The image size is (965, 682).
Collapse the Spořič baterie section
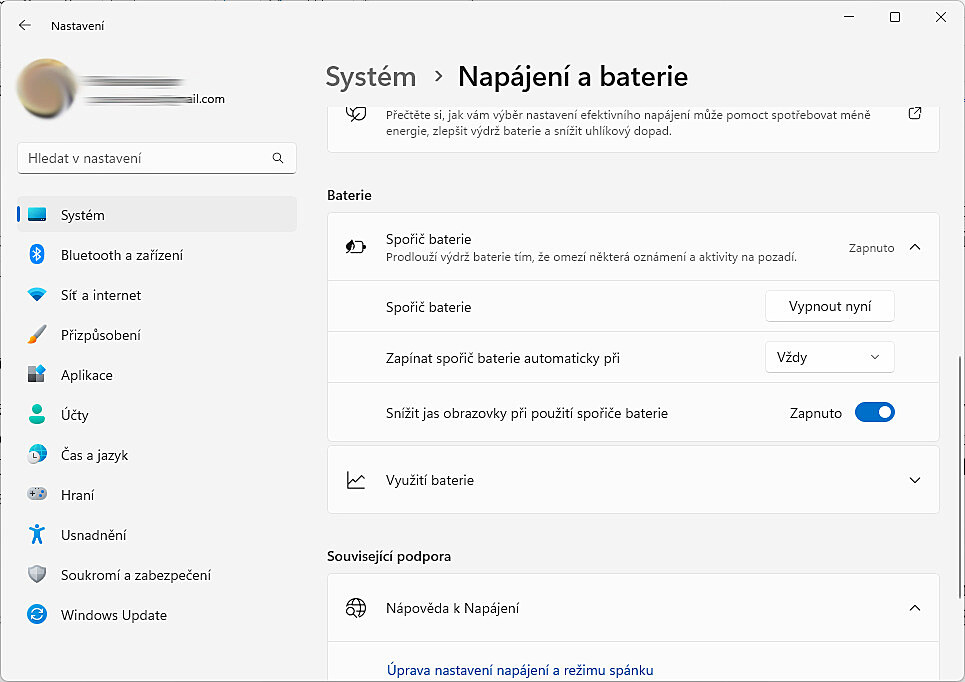click(x=914, y=247)
